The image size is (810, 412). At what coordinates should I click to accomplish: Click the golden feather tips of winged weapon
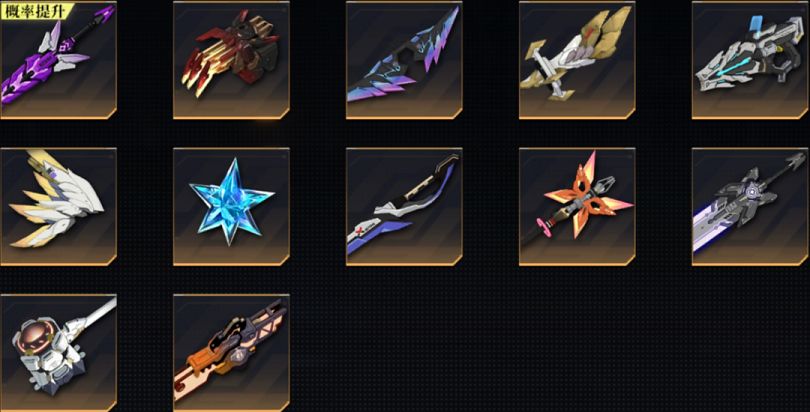pos(26,219)
